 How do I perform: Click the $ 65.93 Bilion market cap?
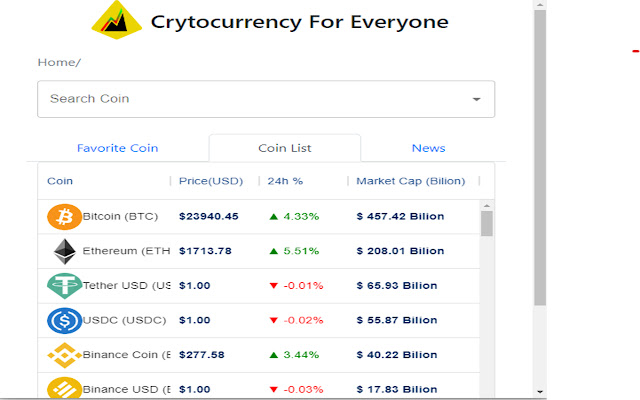point(397,285)
